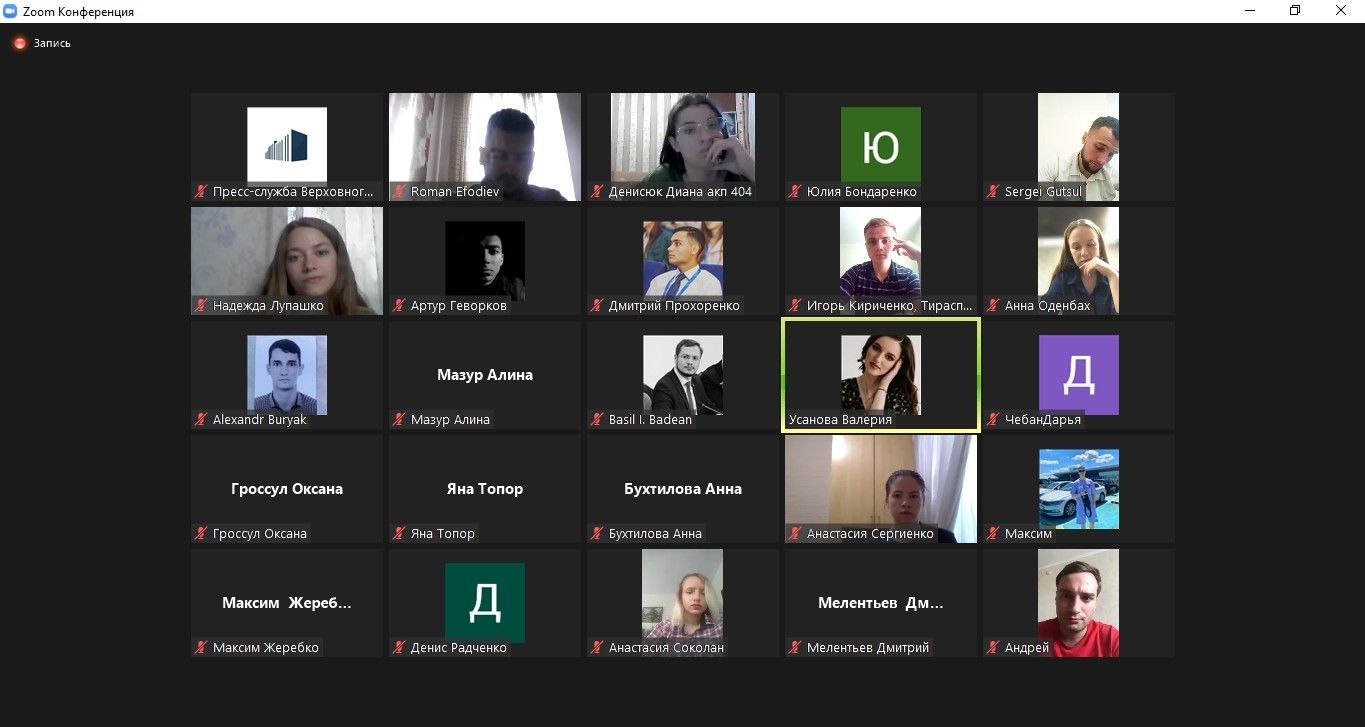
Task: Click muted mic icon next to Яна Топор
Action: point(399,533)
